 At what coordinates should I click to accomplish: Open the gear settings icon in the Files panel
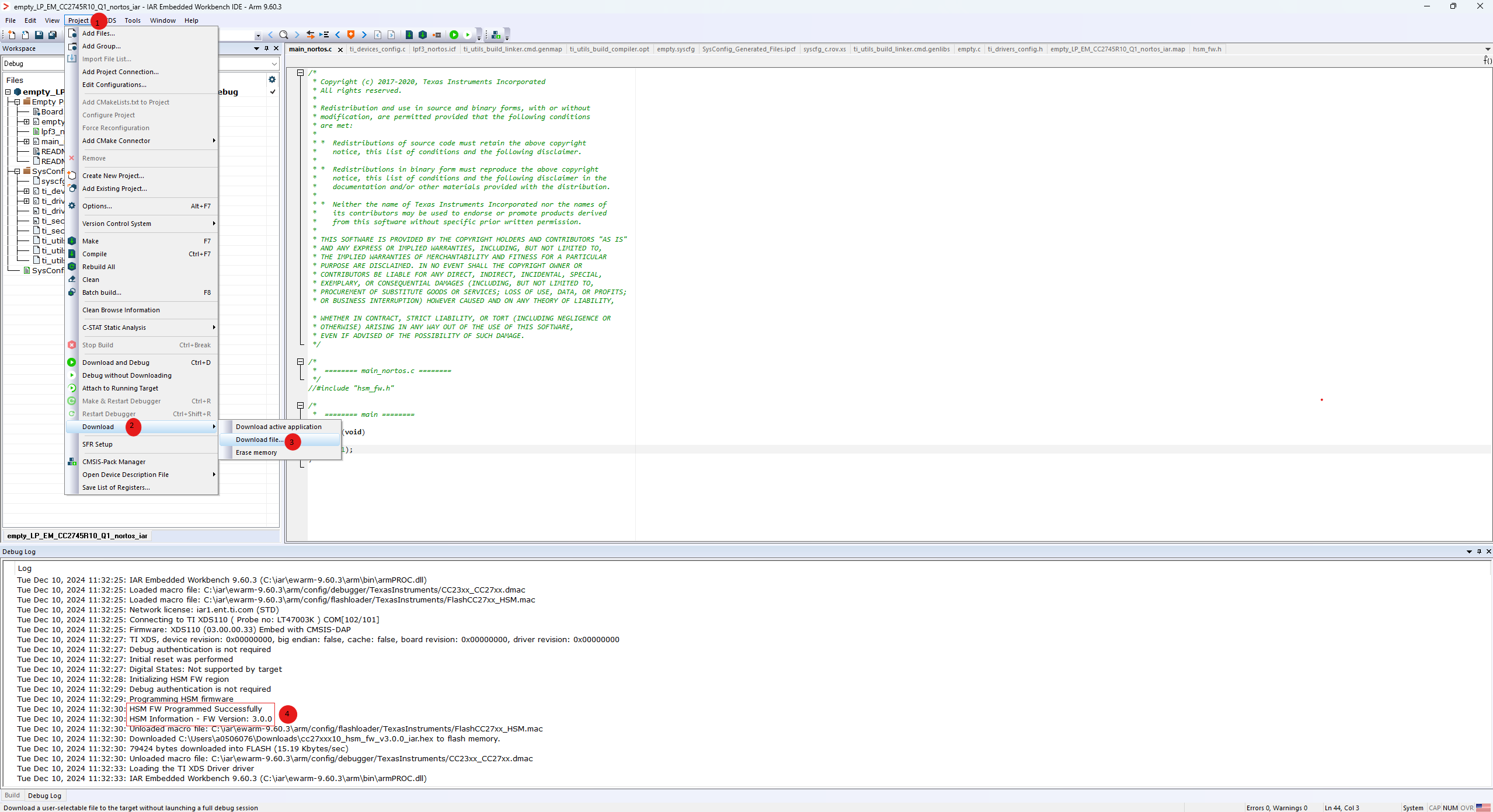pyautogui.click(x=272, y=79)
